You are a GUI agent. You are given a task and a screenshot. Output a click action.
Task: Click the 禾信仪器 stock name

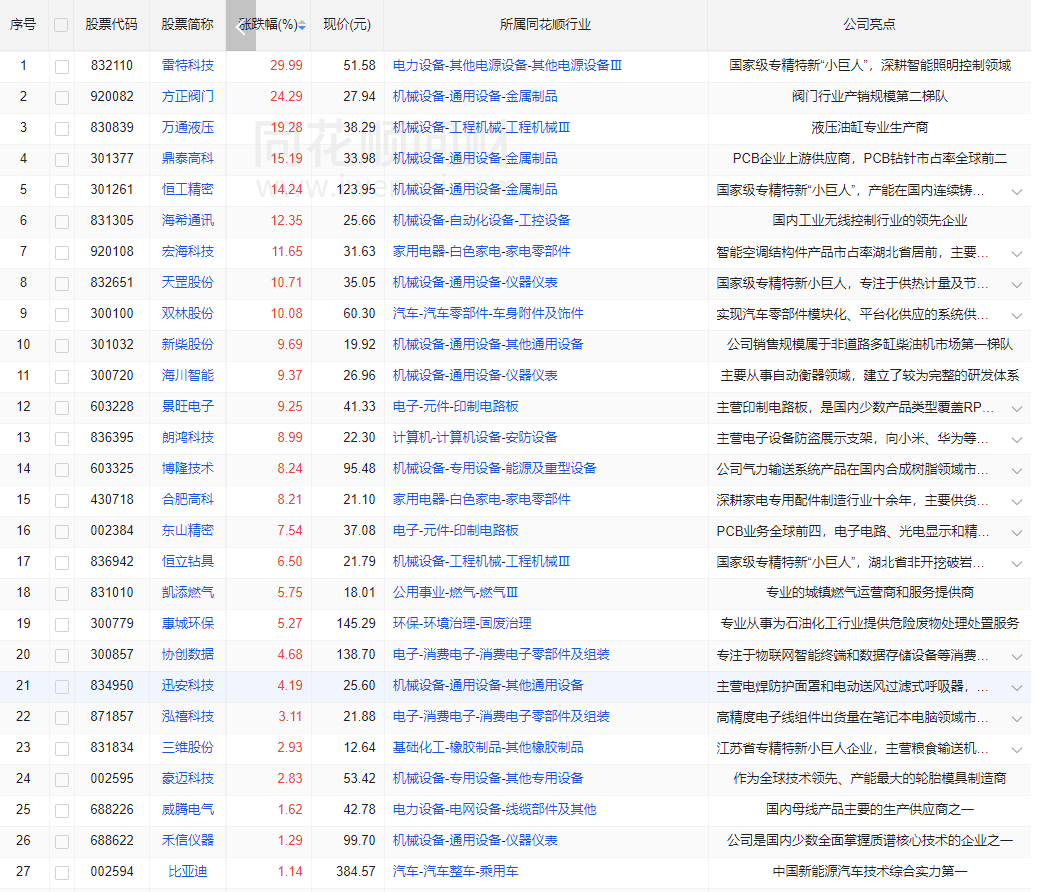pyautogui.click(x=188, y=840)
